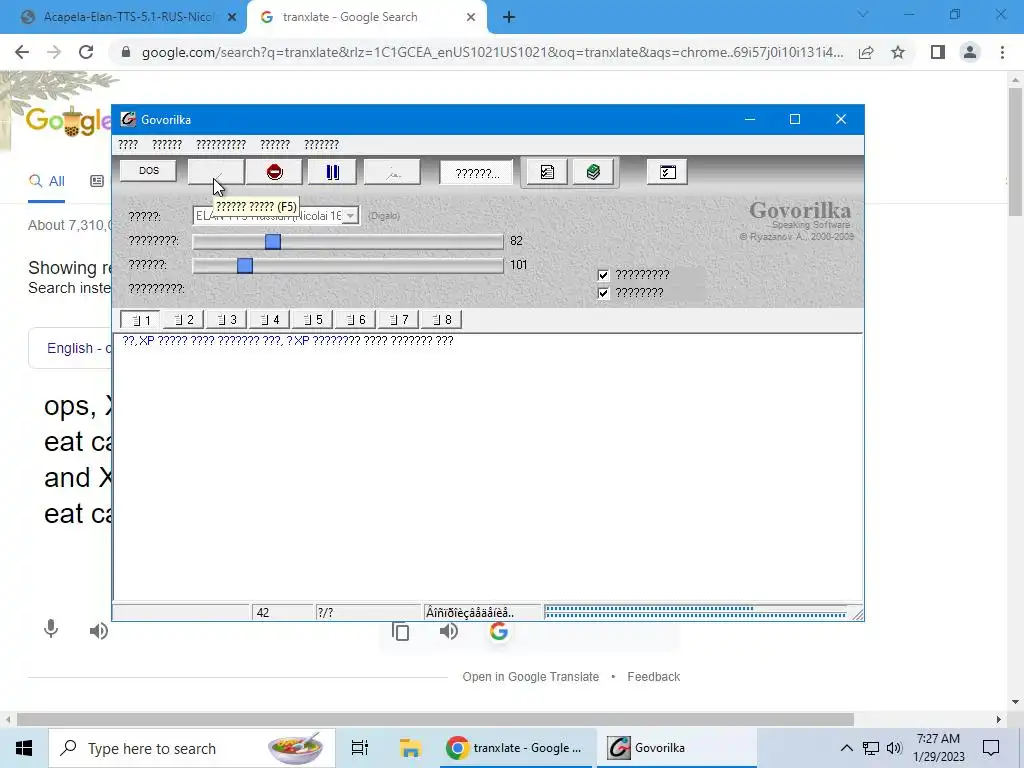Click the blue pause bars button

point(332,172)
